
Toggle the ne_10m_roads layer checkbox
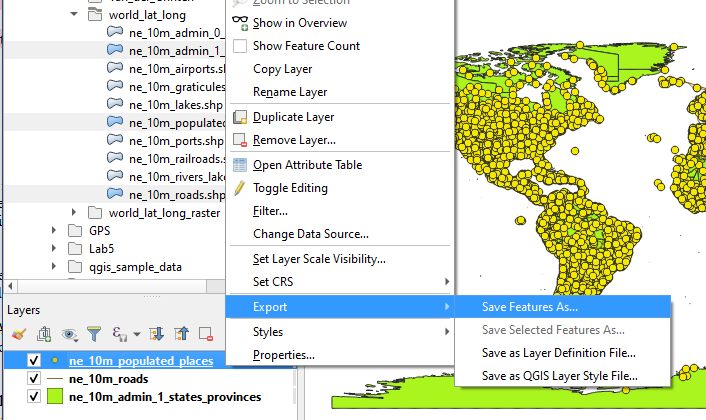[x=34, y=379]
